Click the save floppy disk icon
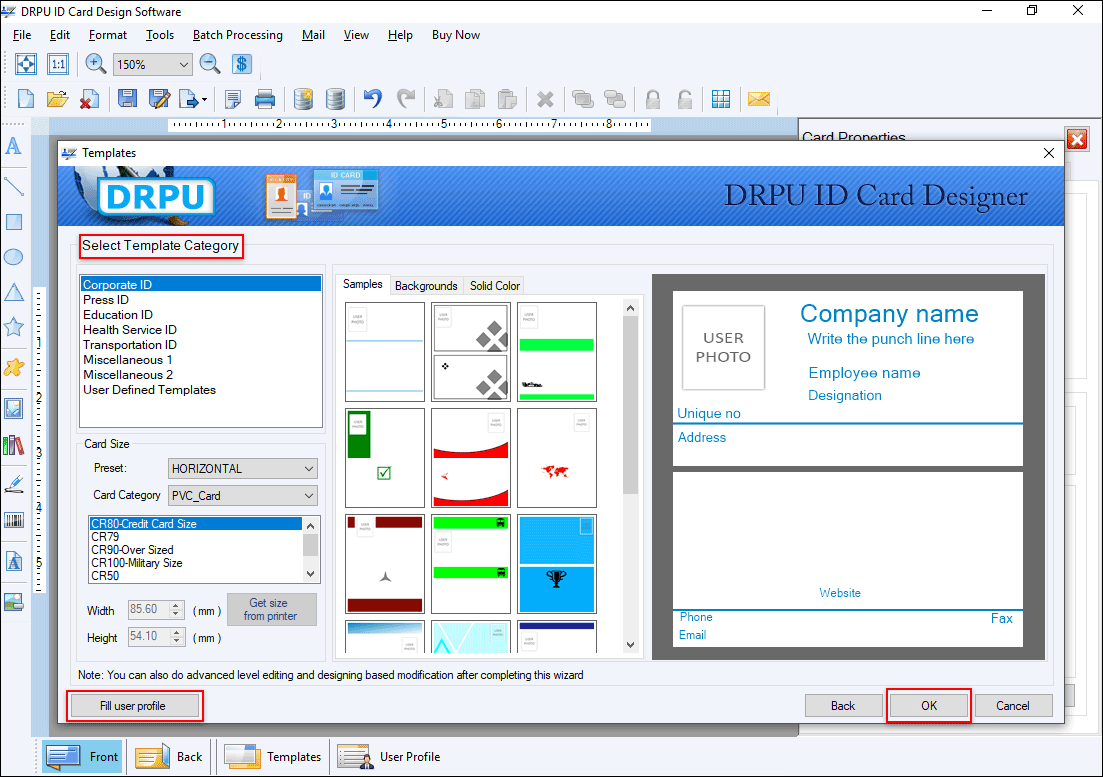 pyautogui.click(x=127, y=99)
